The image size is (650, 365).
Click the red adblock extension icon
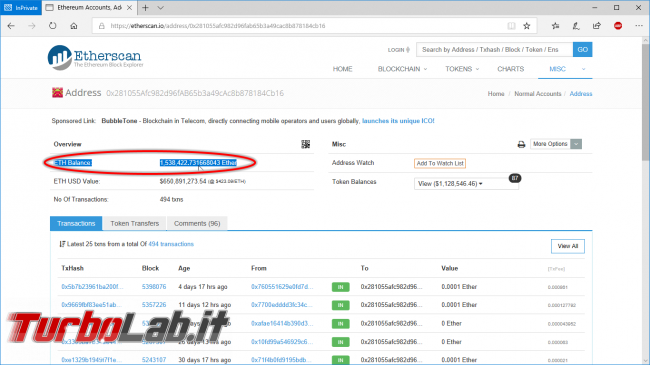point(618,26)
